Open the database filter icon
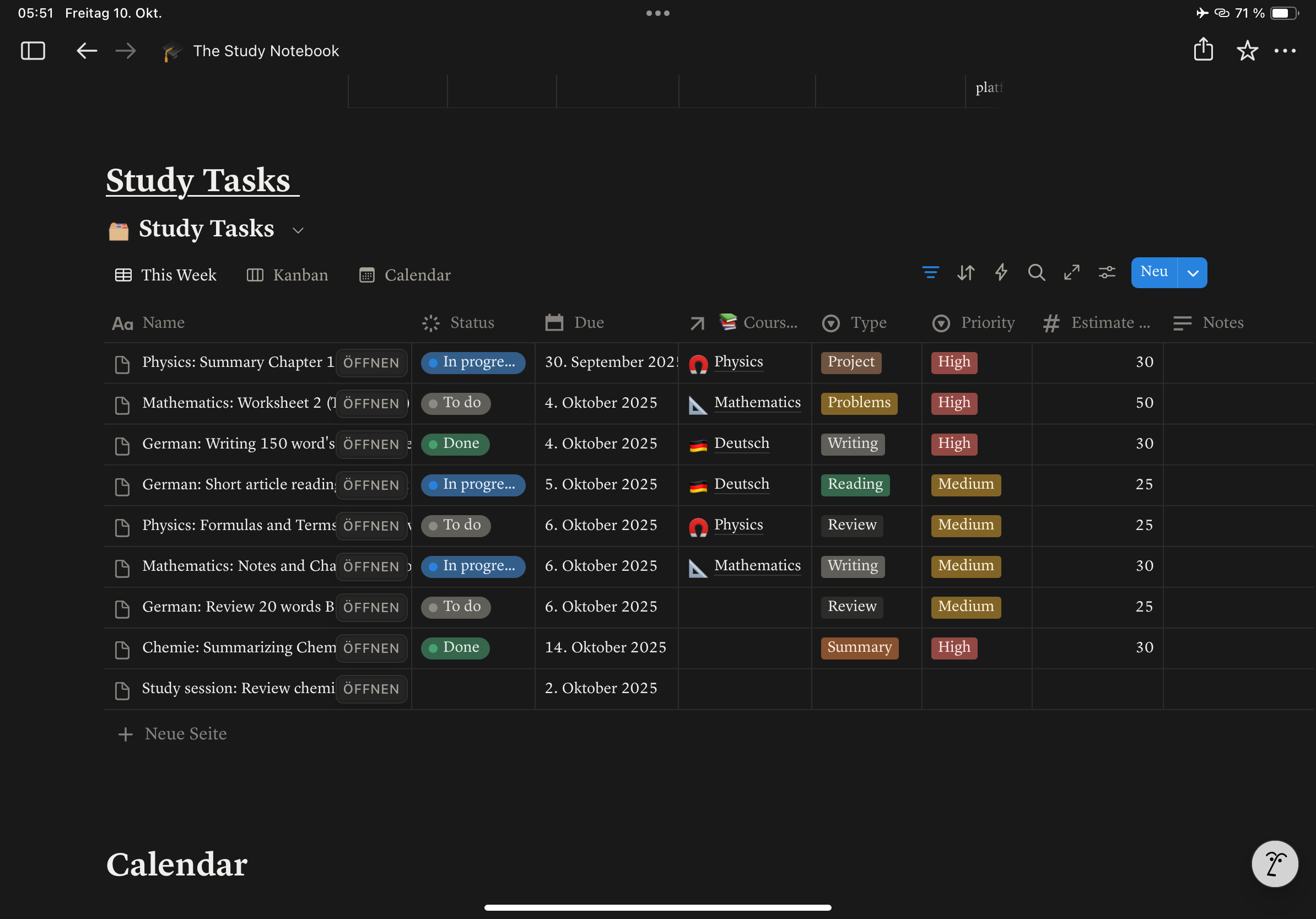 click(x=930, y=273)
